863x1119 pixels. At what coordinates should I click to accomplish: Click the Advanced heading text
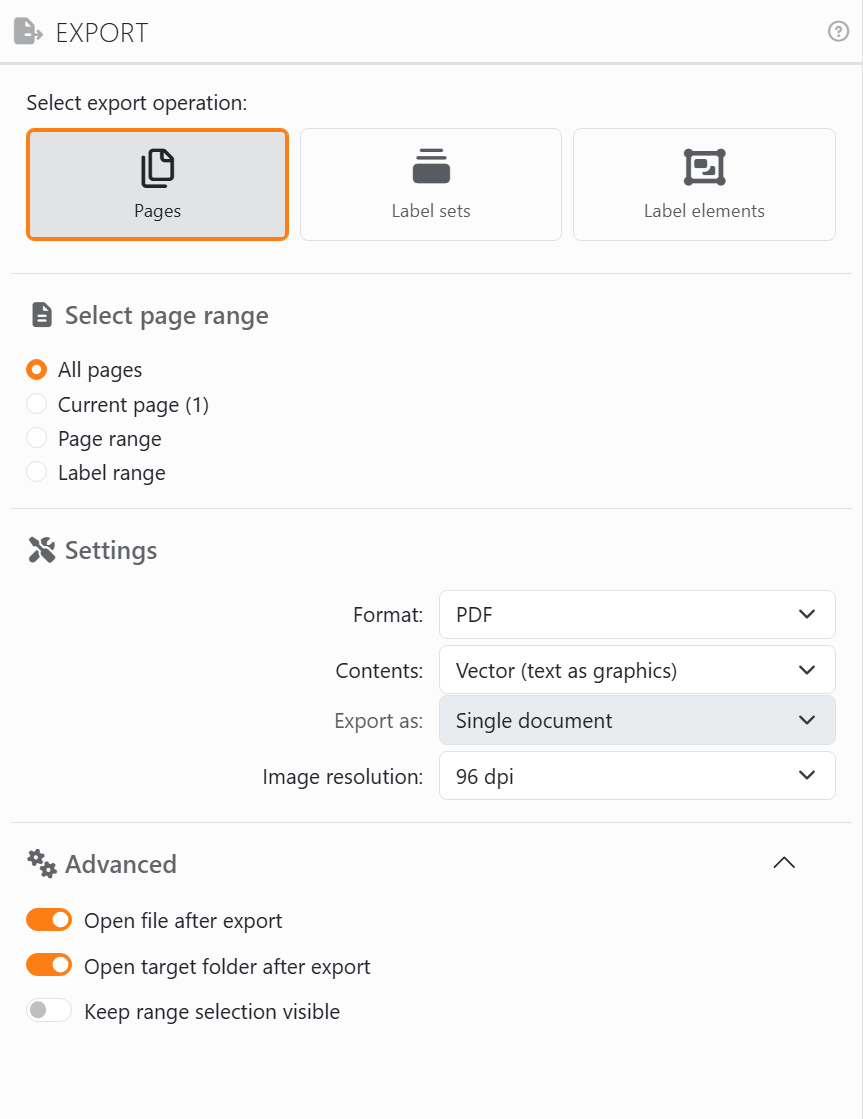(121, 864)
